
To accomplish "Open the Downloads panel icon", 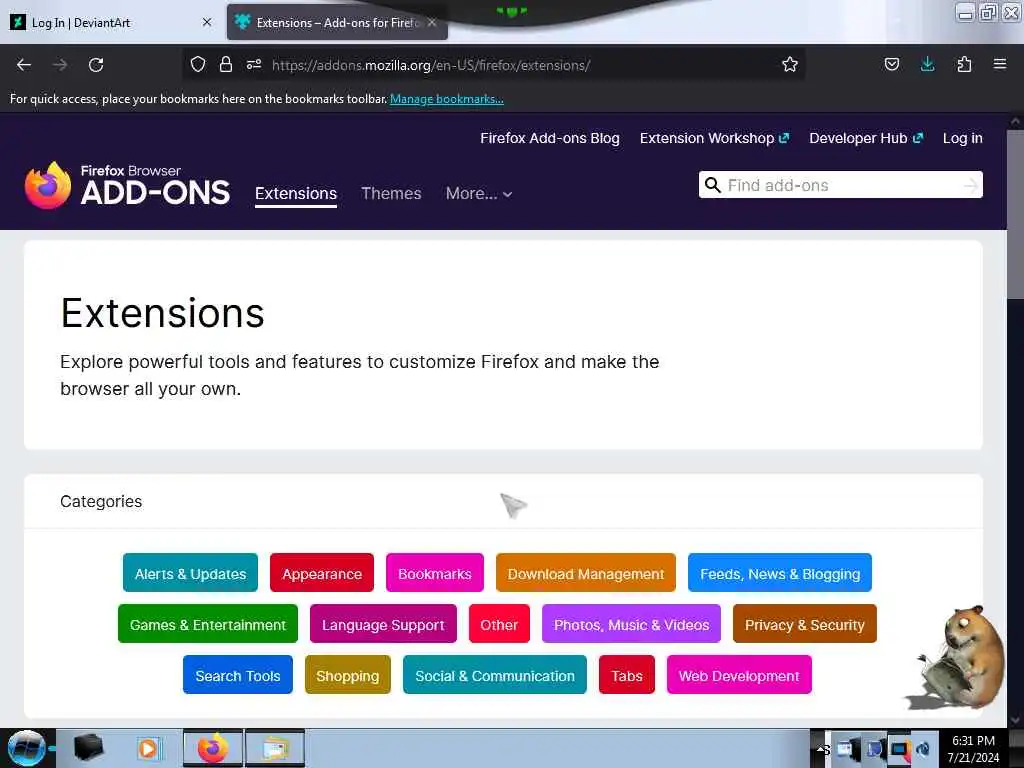I will (x=927, y=64).
